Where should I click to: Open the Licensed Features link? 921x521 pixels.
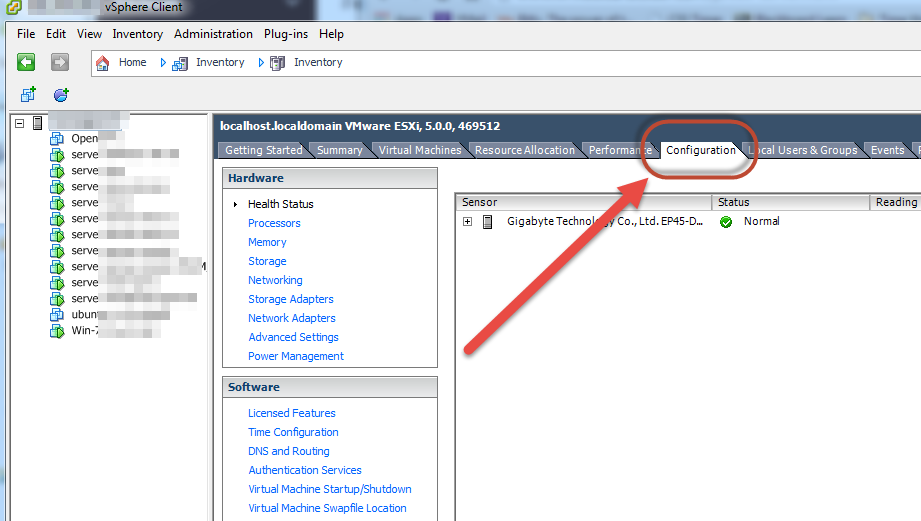pos(292,413)
